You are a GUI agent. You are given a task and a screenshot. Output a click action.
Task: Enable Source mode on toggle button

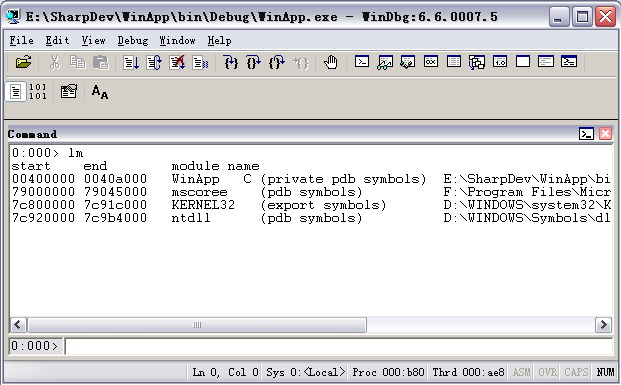pyautogui.click(x=15, y=91)
